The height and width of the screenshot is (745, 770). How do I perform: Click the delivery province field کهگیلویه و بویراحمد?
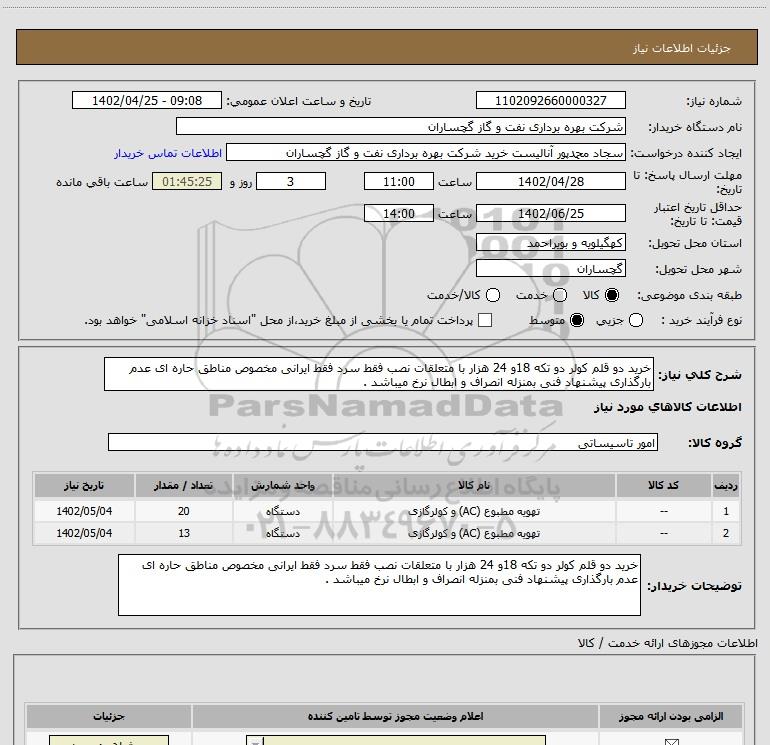tap(550, 243)
